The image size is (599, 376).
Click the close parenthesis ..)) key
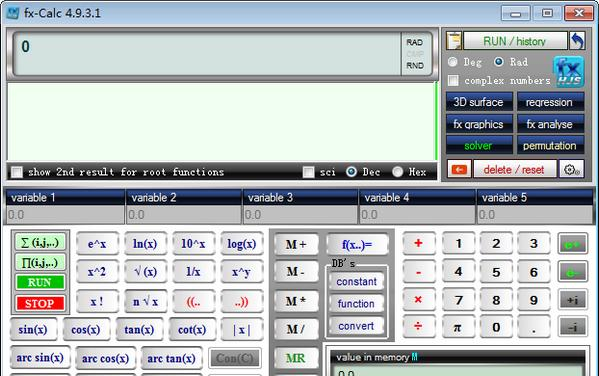coord(242,301)
